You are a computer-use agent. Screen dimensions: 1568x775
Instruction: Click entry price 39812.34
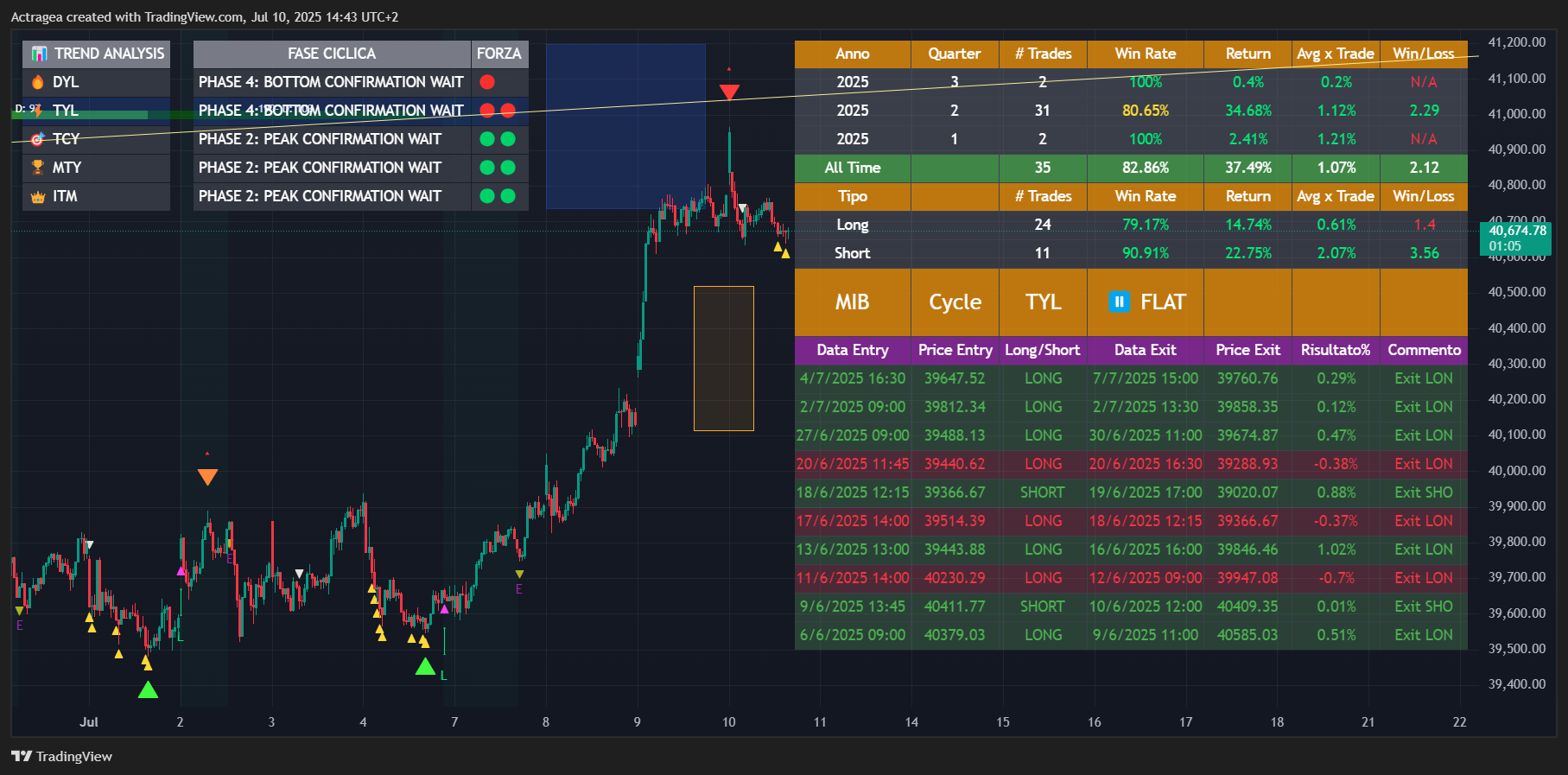955,407
